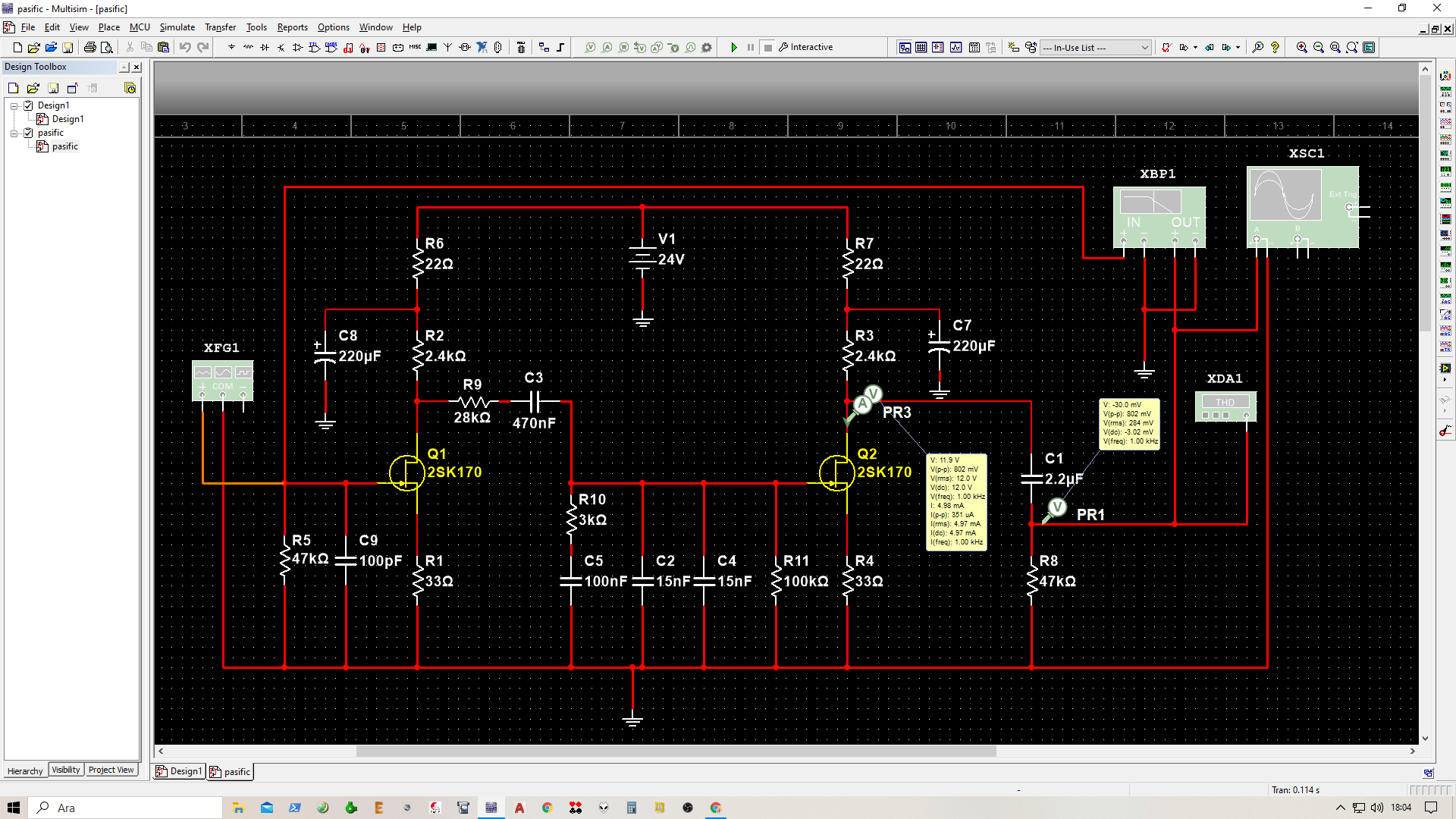Click the yellow Help question mark icon
1456x819 pixels.
(x=1275, y=47)
